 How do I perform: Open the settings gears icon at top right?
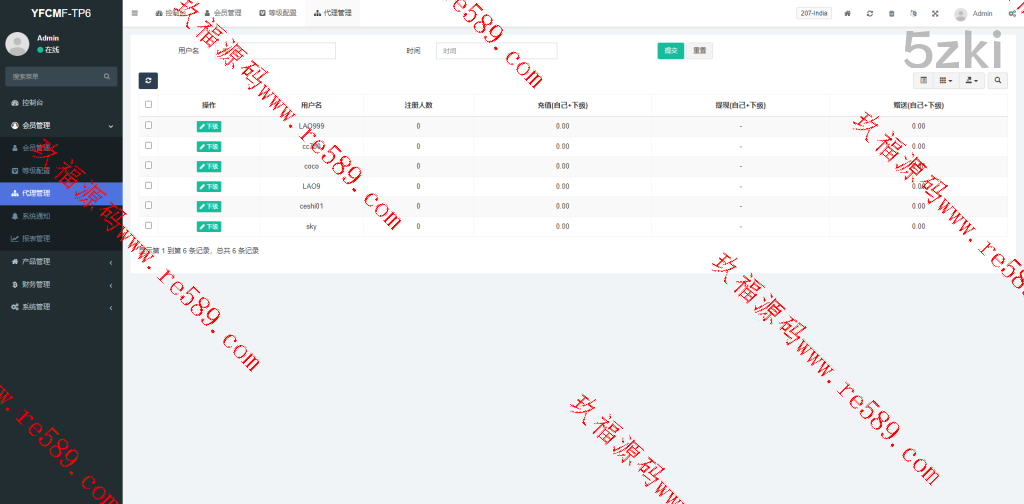[x=1011, y=14]
